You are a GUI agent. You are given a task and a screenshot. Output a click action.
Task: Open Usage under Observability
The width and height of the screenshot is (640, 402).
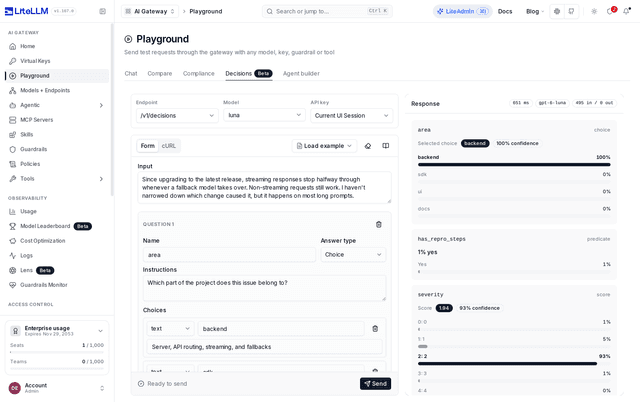57,211
